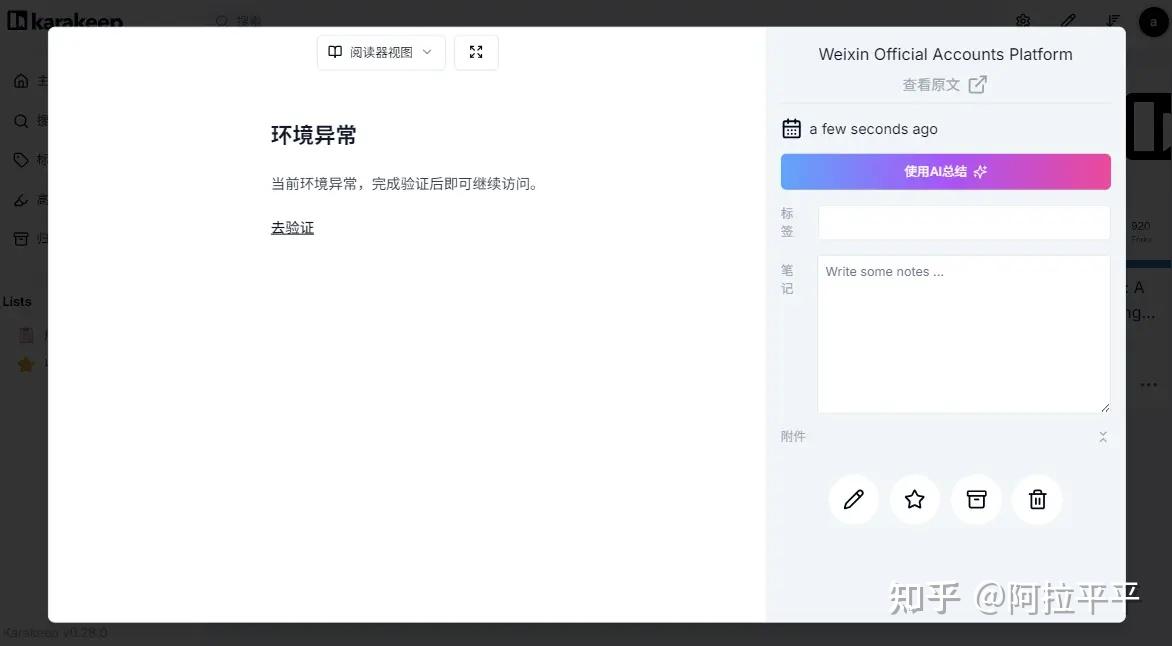This screenshot has width=1172, height=646.
Task: Collapse the 附件 attachments section chevron
Action: pyautogui.click(x=1103, y=436)
